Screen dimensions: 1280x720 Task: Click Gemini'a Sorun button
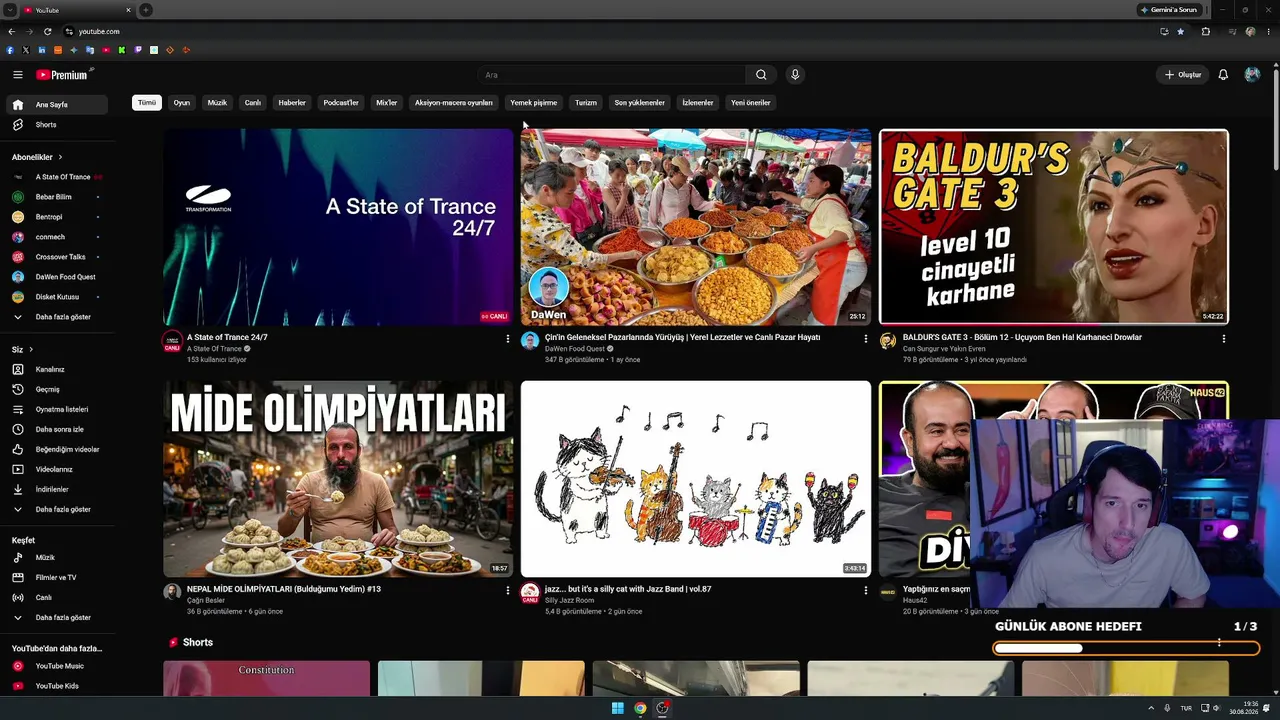(x=1169, y=10)
